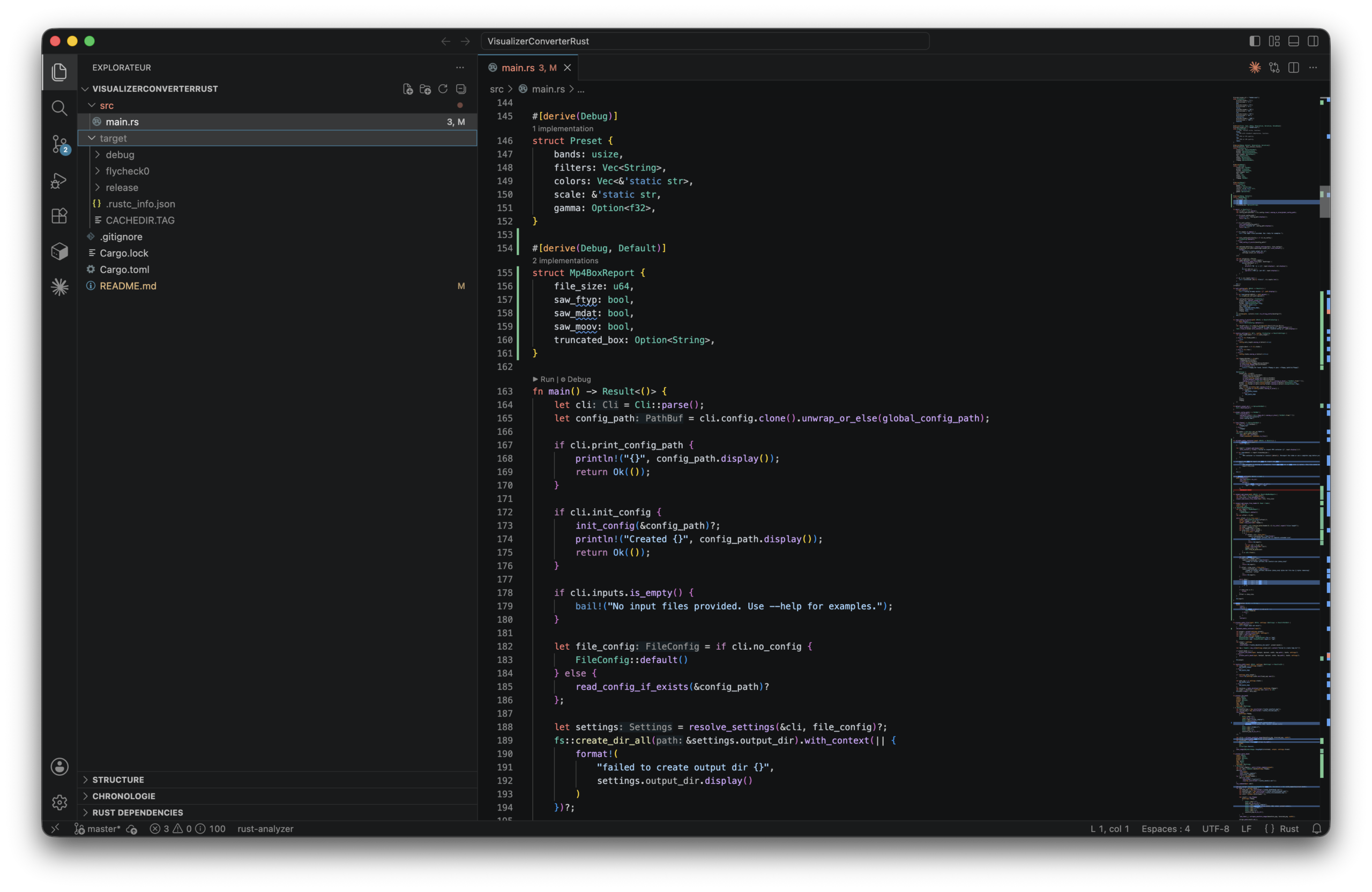Change language mode from Rust
The image size is (1372, 892).
(1289, 829)
